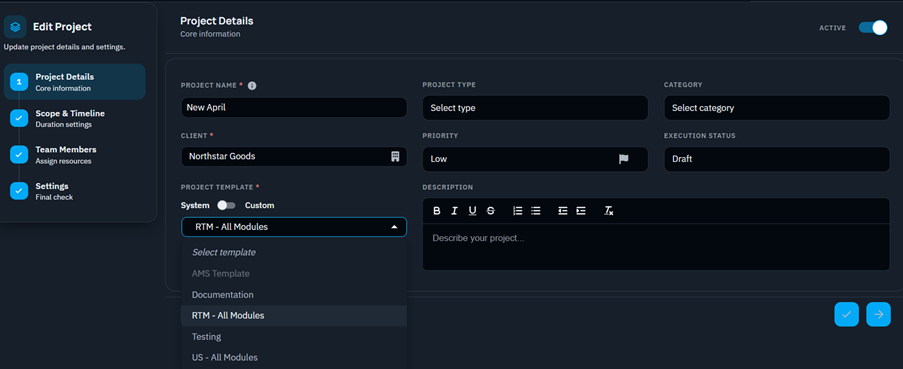903x369 pixels.
Task: Click the right arrow next button
Action: tap(878, 314)
